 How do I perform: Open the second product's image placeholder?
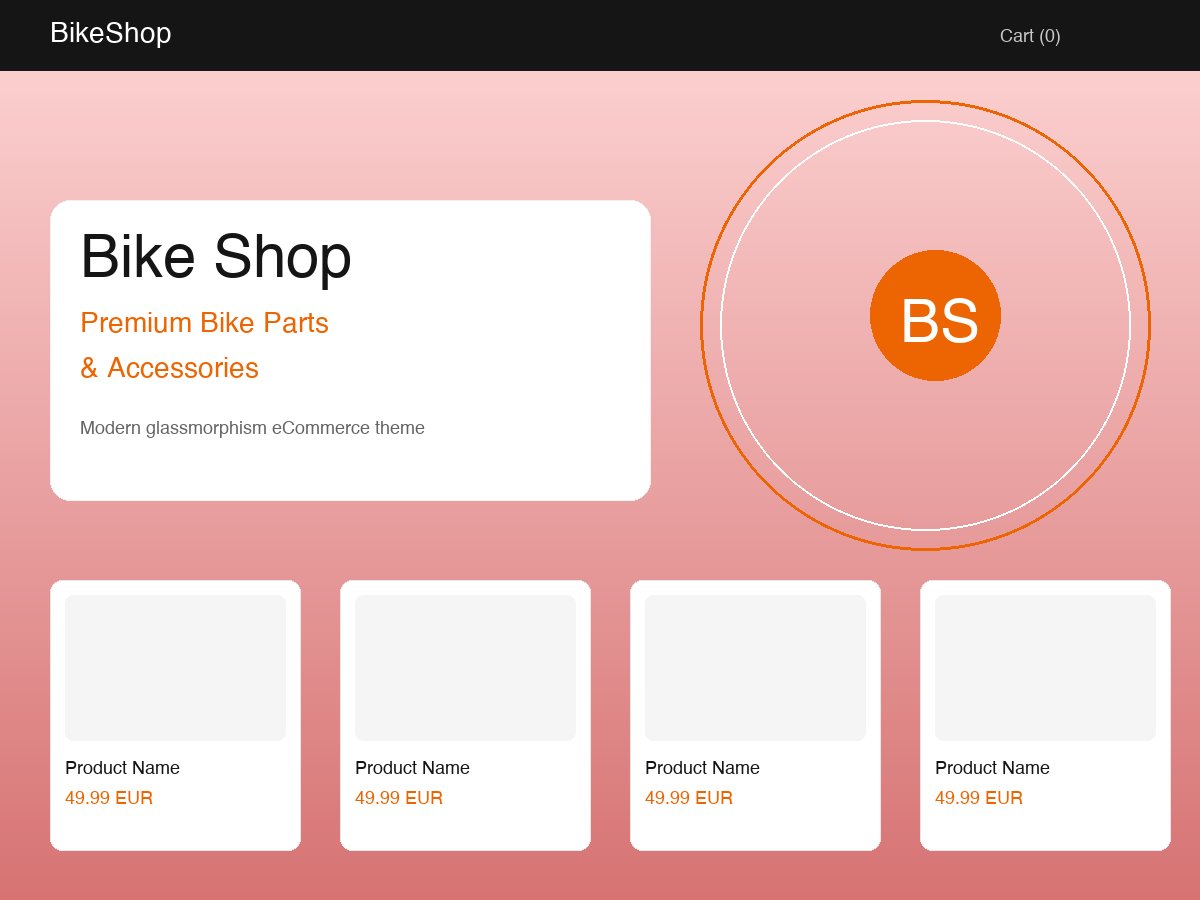(465, 668)
